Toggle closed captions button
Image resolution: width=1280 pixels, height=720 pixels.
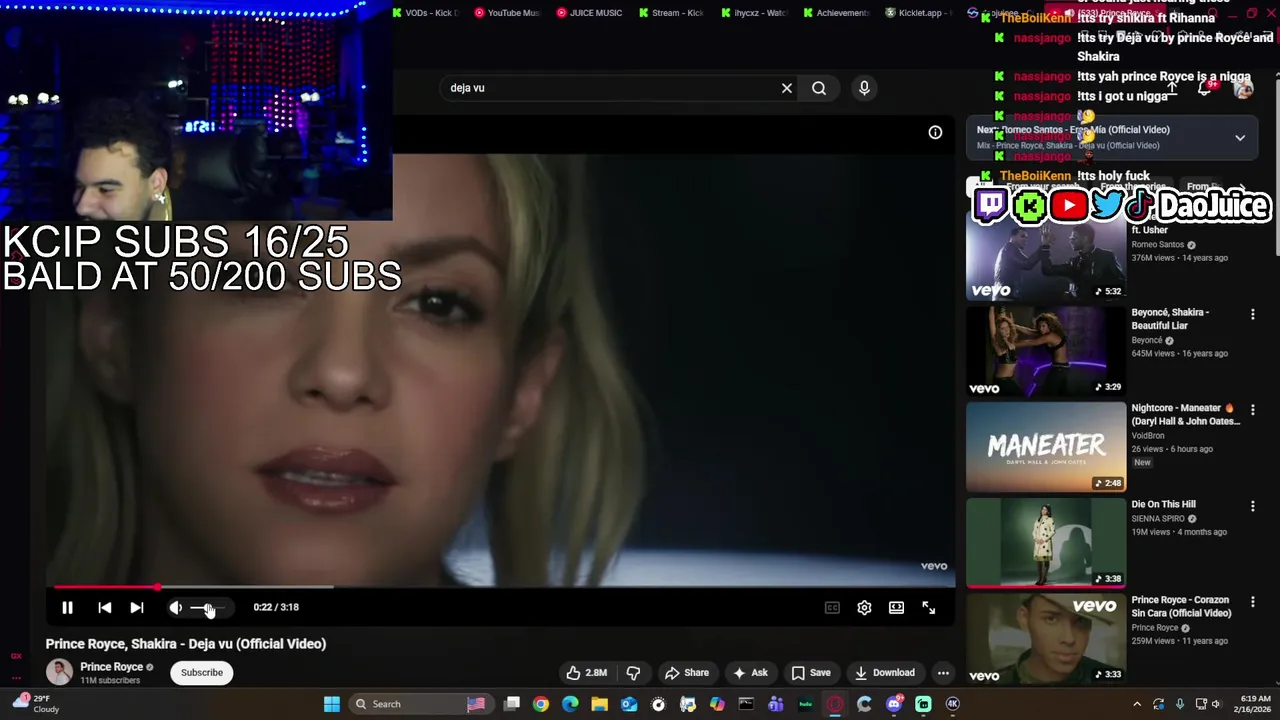pyautogui.click(x=832, y=607)
